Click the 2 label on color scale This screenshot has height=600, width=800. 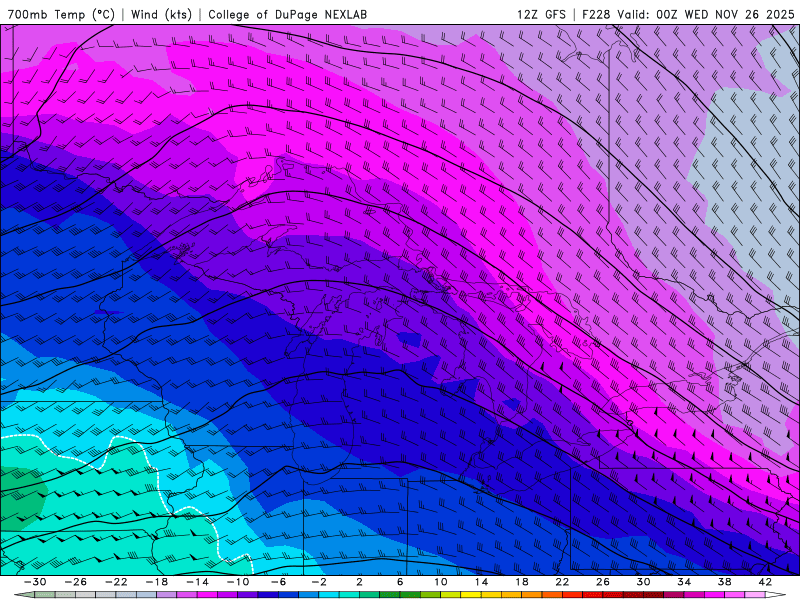360,582
